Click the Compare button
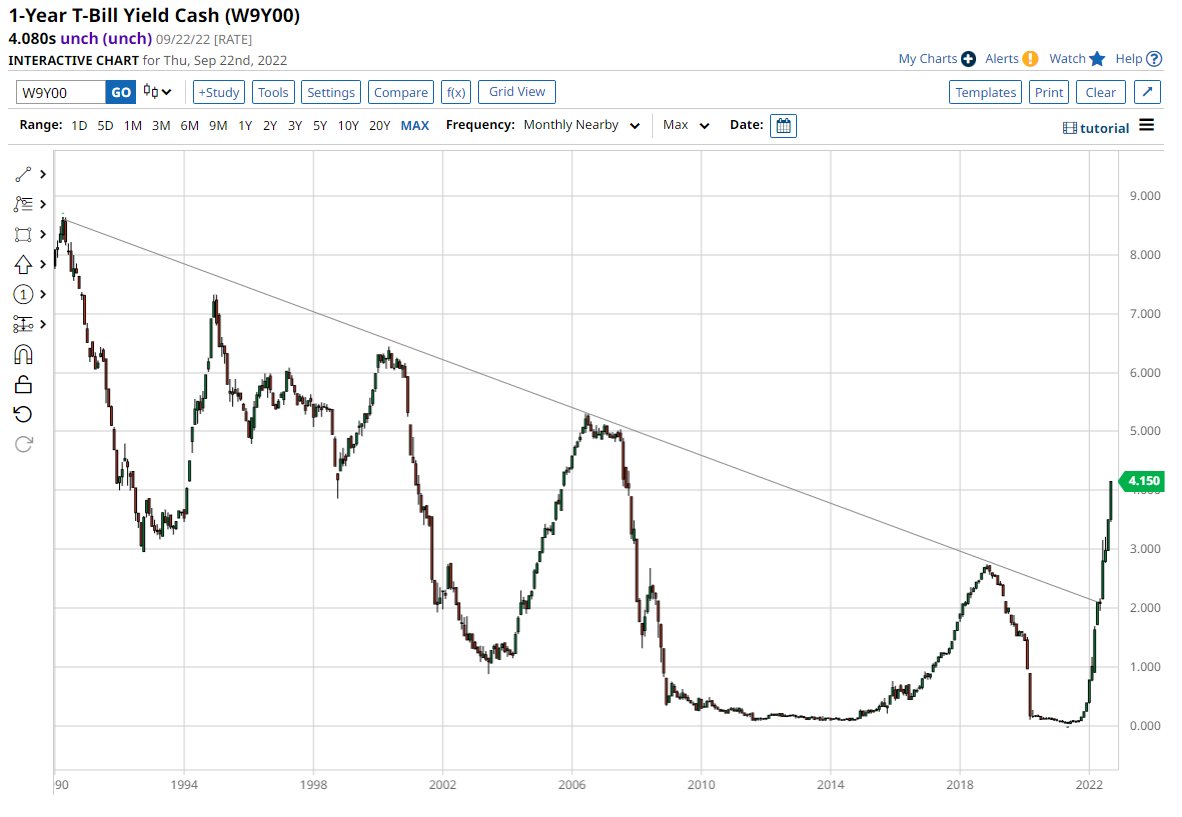This screenshot has height=817, width=1182. click(401, 92)
